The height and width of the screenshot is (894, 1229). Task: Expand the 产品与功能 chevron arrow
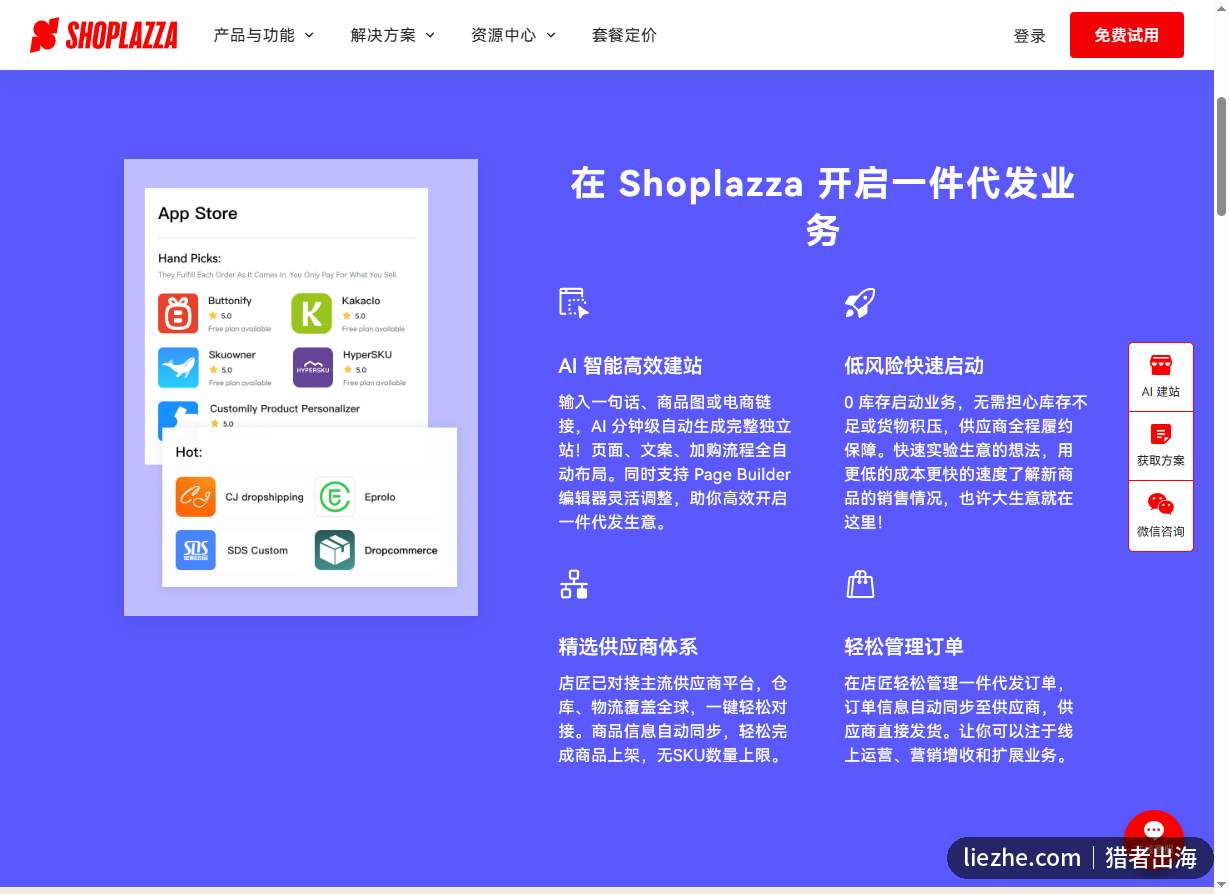(x=309, y=35)
